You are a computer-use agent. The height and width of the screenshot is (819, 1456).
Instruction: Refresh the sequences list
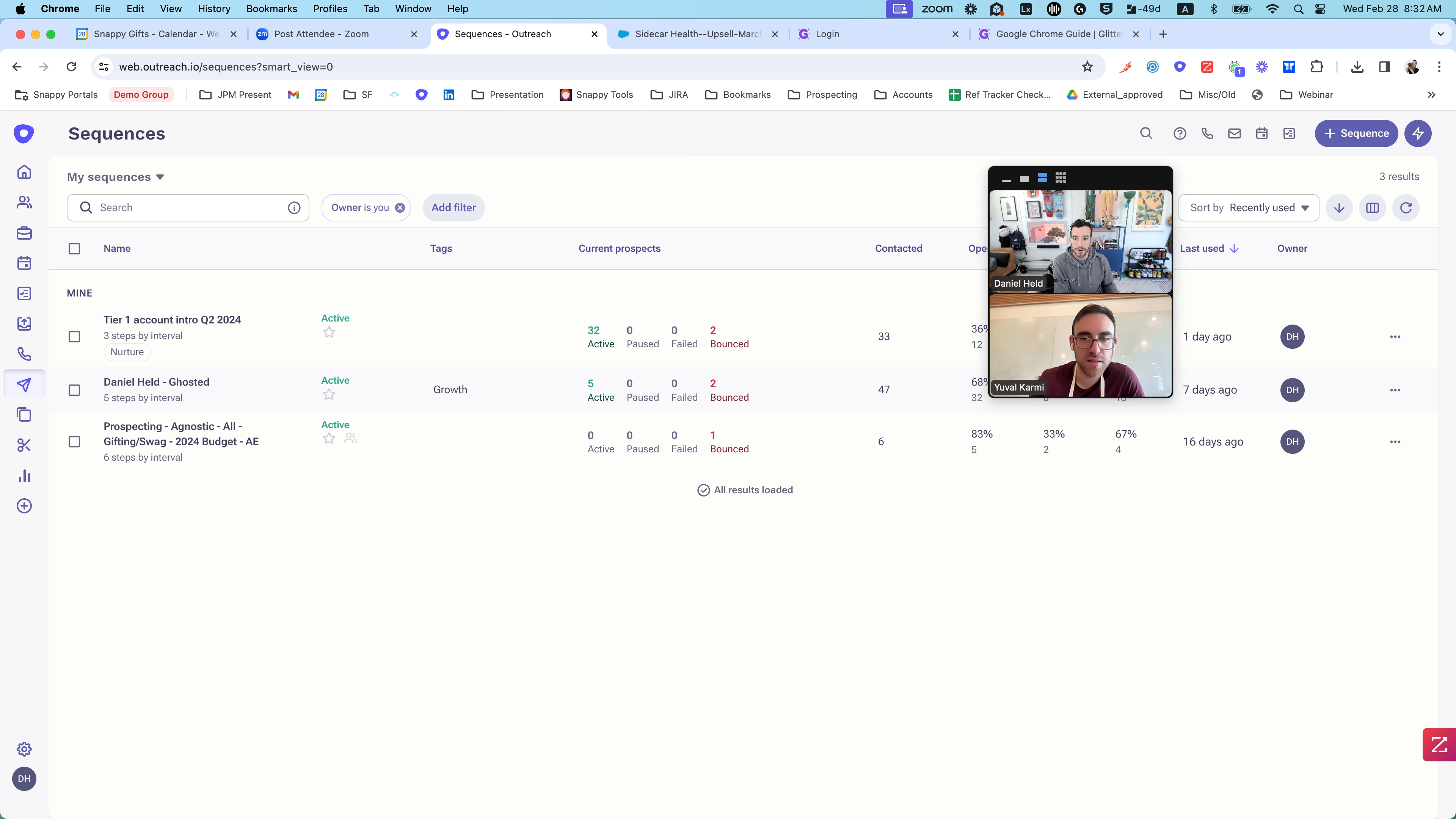(1406, 207)
